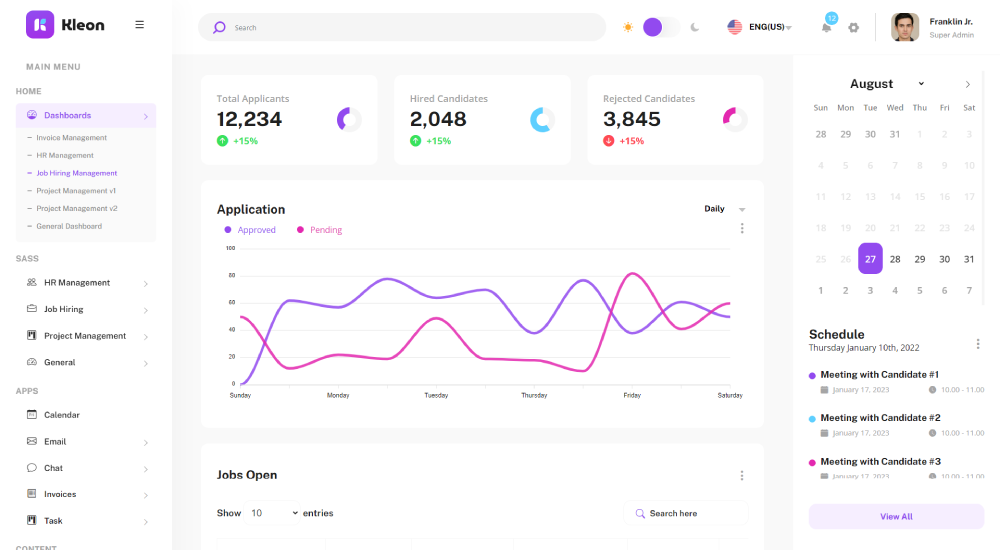Toggle the Pending series in chart legend
The image size is (1000, 550).
[320, 230]
